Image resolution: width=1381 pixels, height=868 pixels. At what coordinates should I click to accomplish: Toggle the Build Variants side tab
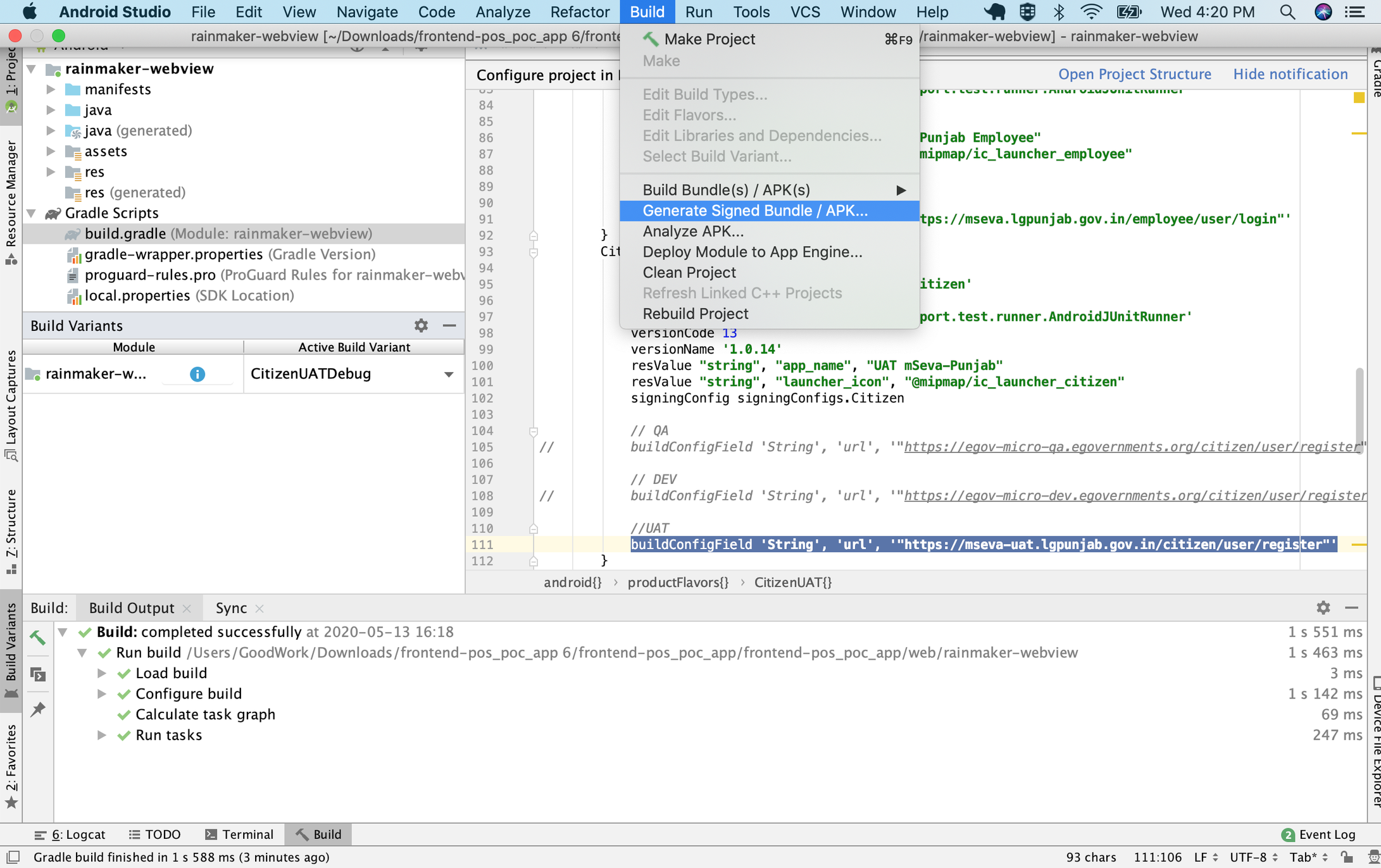[11, 650]
